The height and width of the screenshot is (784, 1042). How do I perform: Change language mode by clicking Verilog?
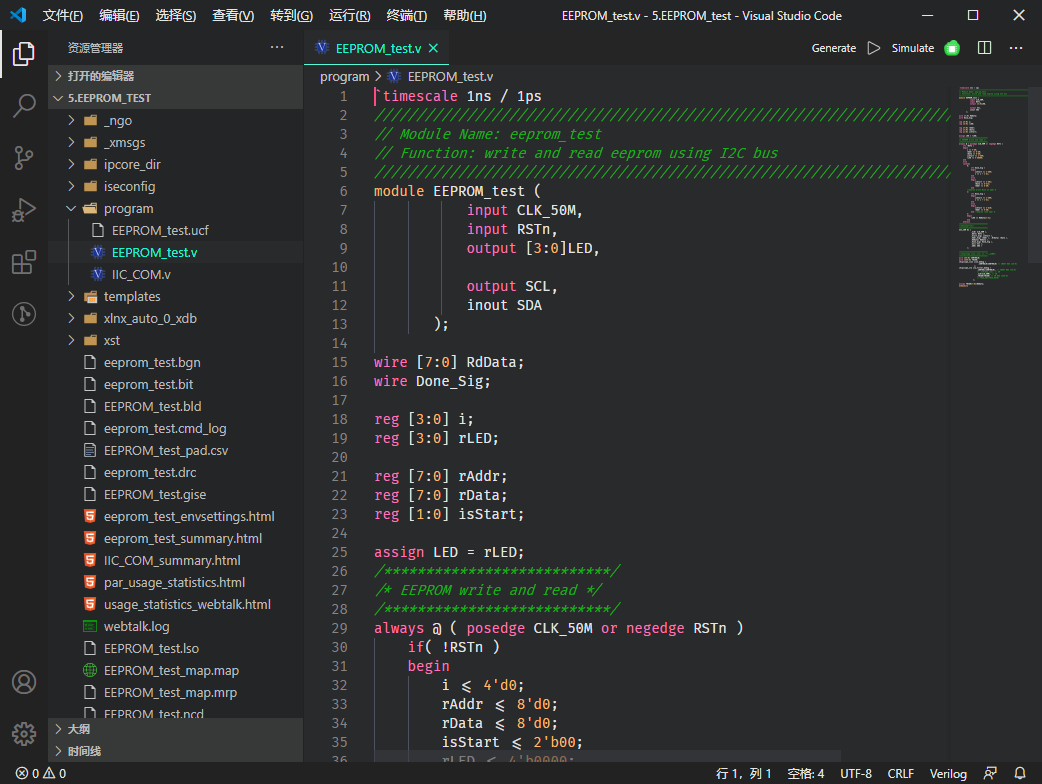pyautogui.click(x=948, y=773)
